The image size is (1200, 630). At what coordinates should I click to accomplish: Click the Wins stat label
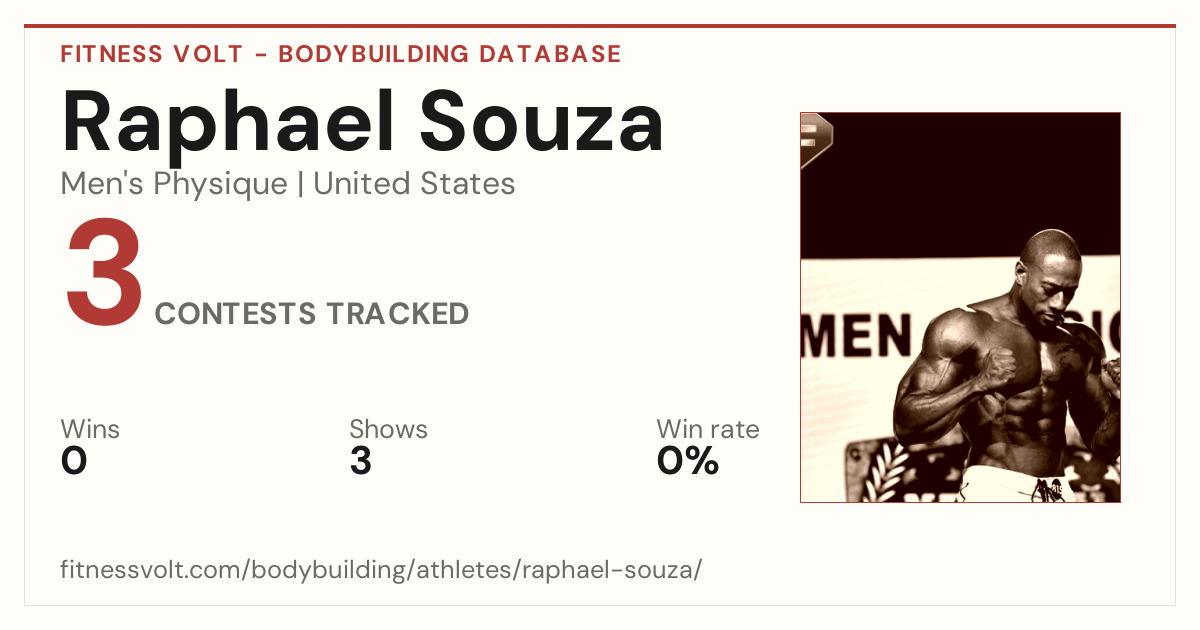point(90,430)
